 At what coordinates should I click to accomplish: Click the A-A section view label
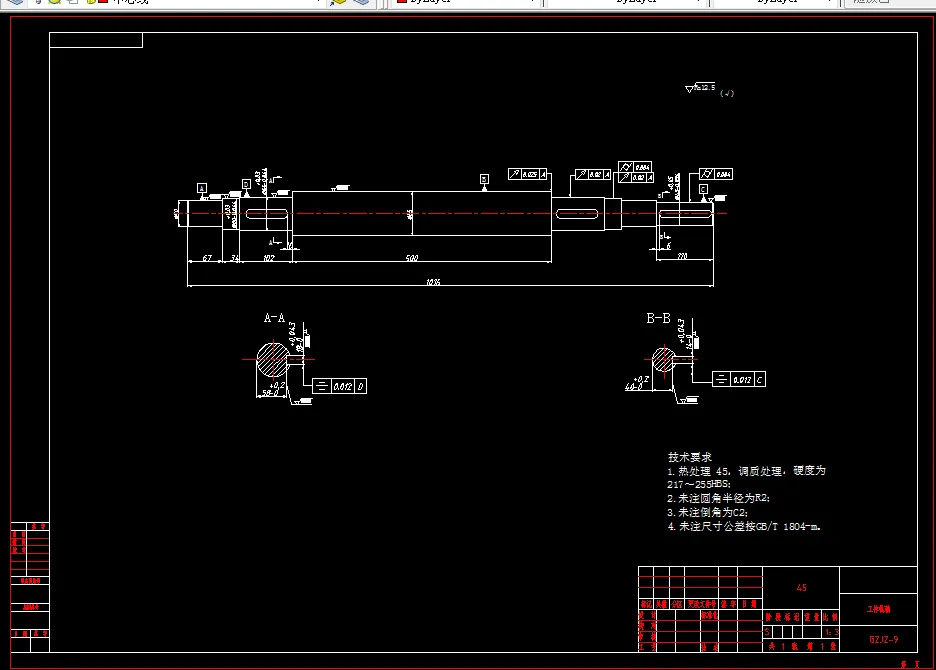274,318
